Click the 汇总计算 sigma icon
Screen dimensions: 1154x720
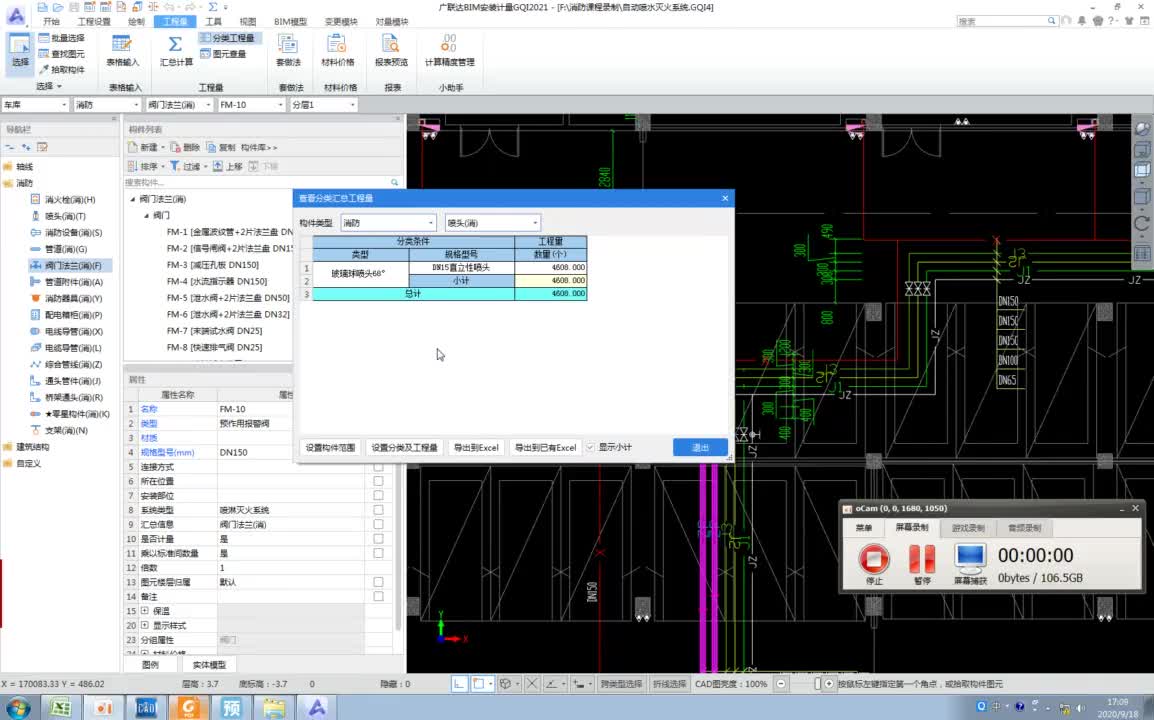pos(176,46)
